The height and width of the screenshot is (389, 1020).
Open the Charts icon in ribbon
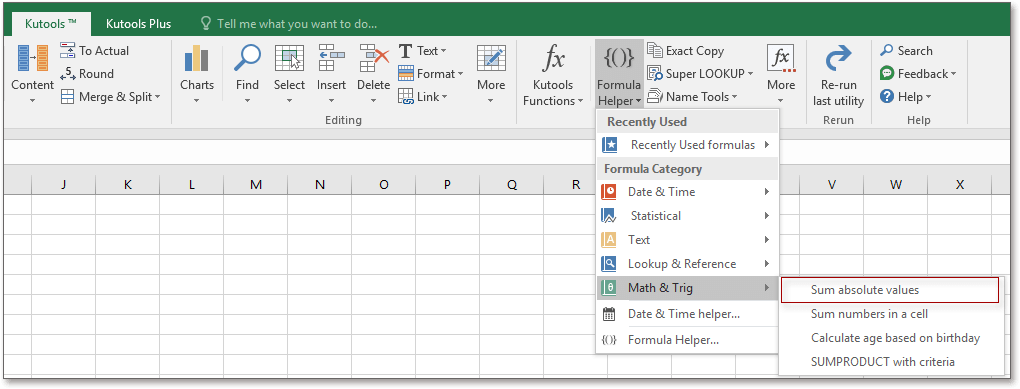[x=196, y=59]
